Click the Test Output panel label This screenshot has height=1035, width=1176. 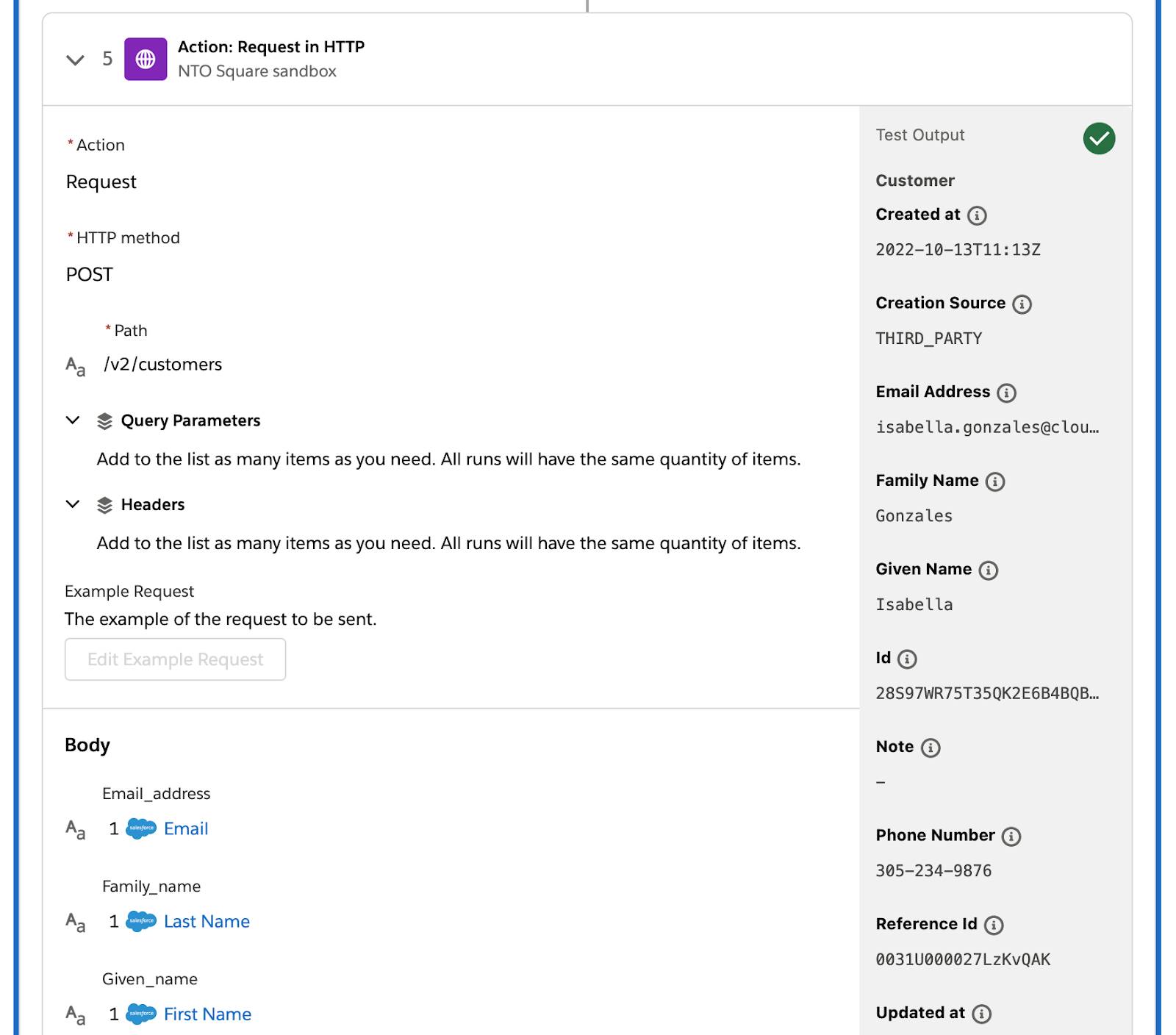[920, 135]
